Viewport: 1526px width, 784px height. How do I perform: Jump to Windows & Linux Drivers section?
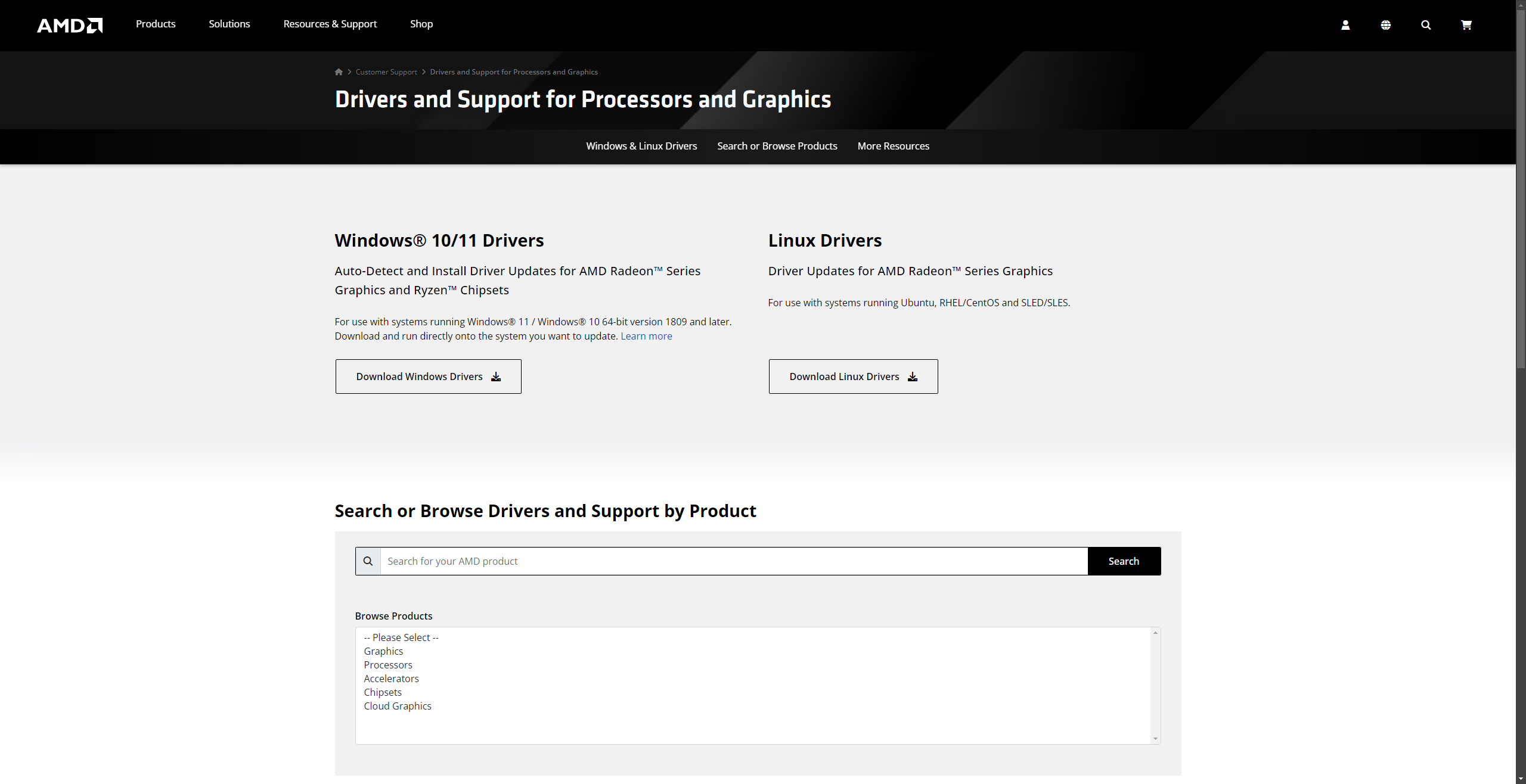point(641,146)
